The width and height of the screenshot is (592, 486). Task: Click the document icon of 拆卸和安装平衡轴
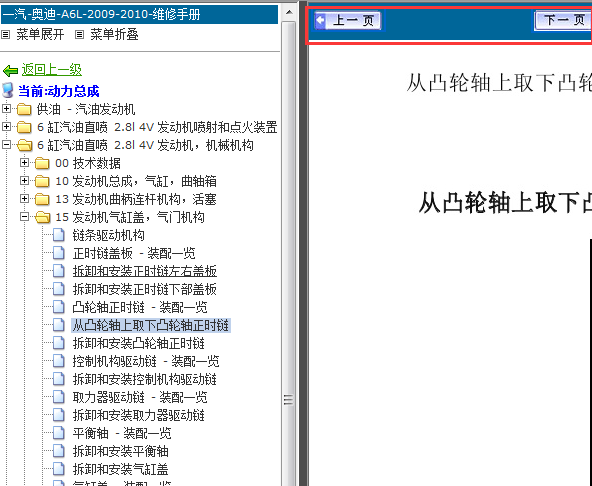pos(59,451)
